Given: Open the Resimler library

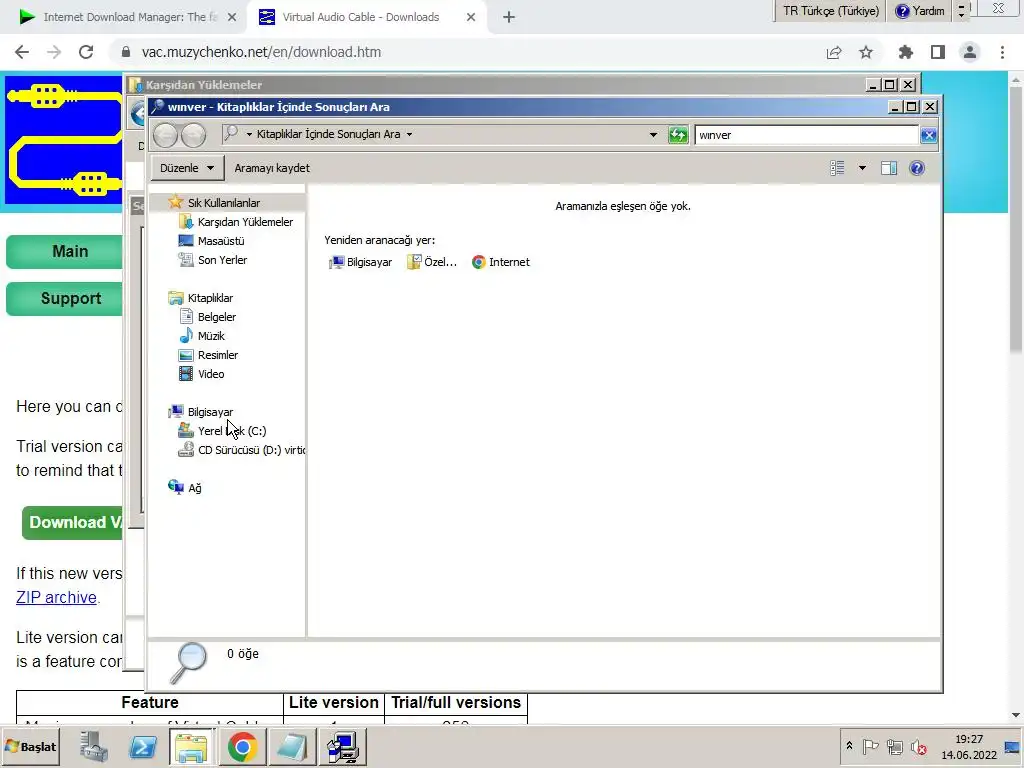Looking at the screenshot, I should pyautogui.click(x=217, y=355).
